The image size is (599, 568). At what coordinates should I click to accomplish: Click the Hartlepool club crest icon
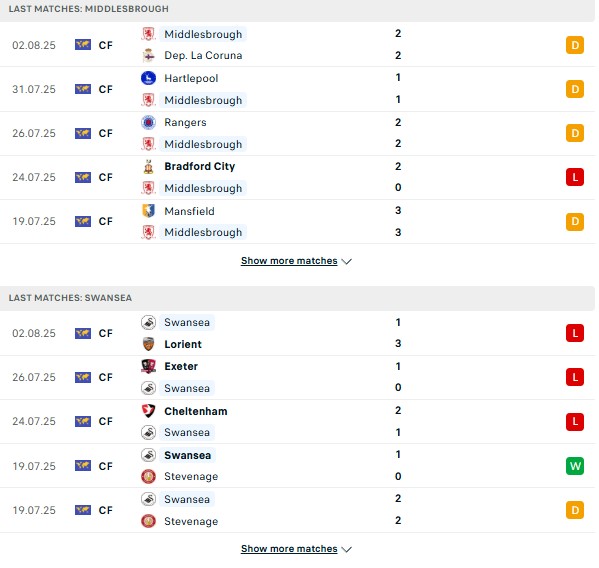148,78
